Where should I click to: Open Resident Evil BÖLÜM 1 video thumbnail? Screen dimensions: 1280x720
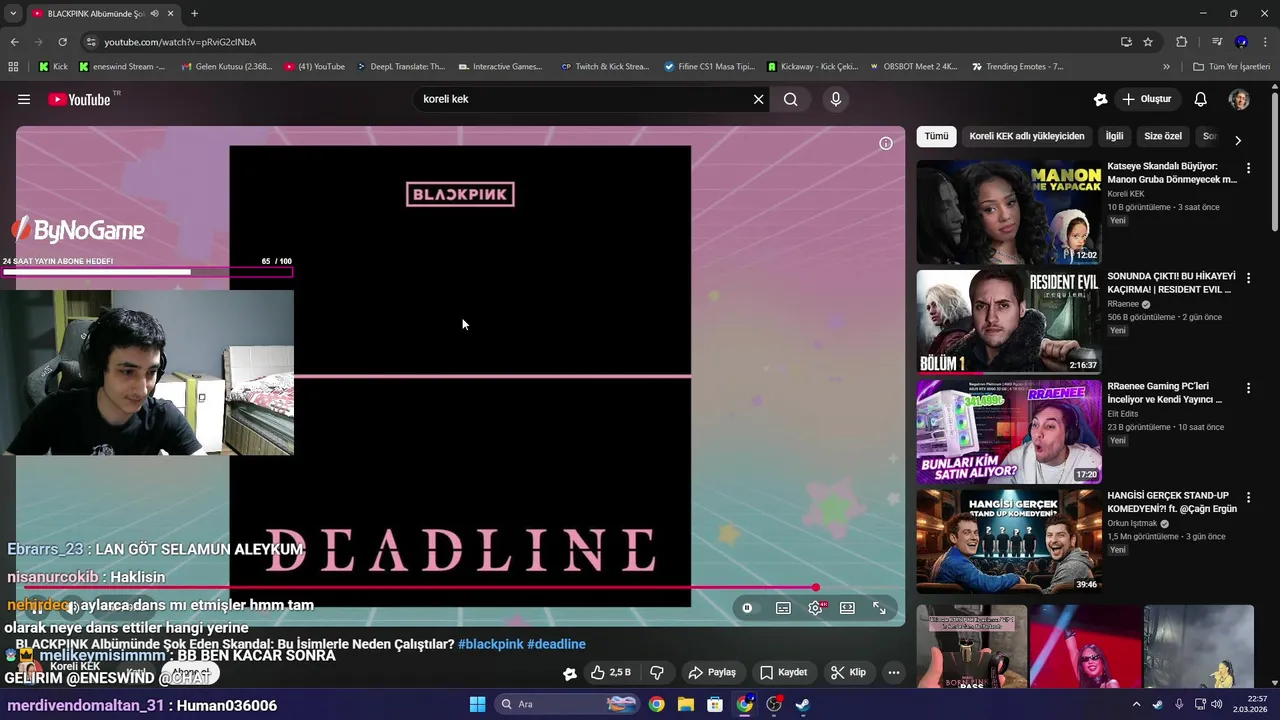coord(1009,322)
